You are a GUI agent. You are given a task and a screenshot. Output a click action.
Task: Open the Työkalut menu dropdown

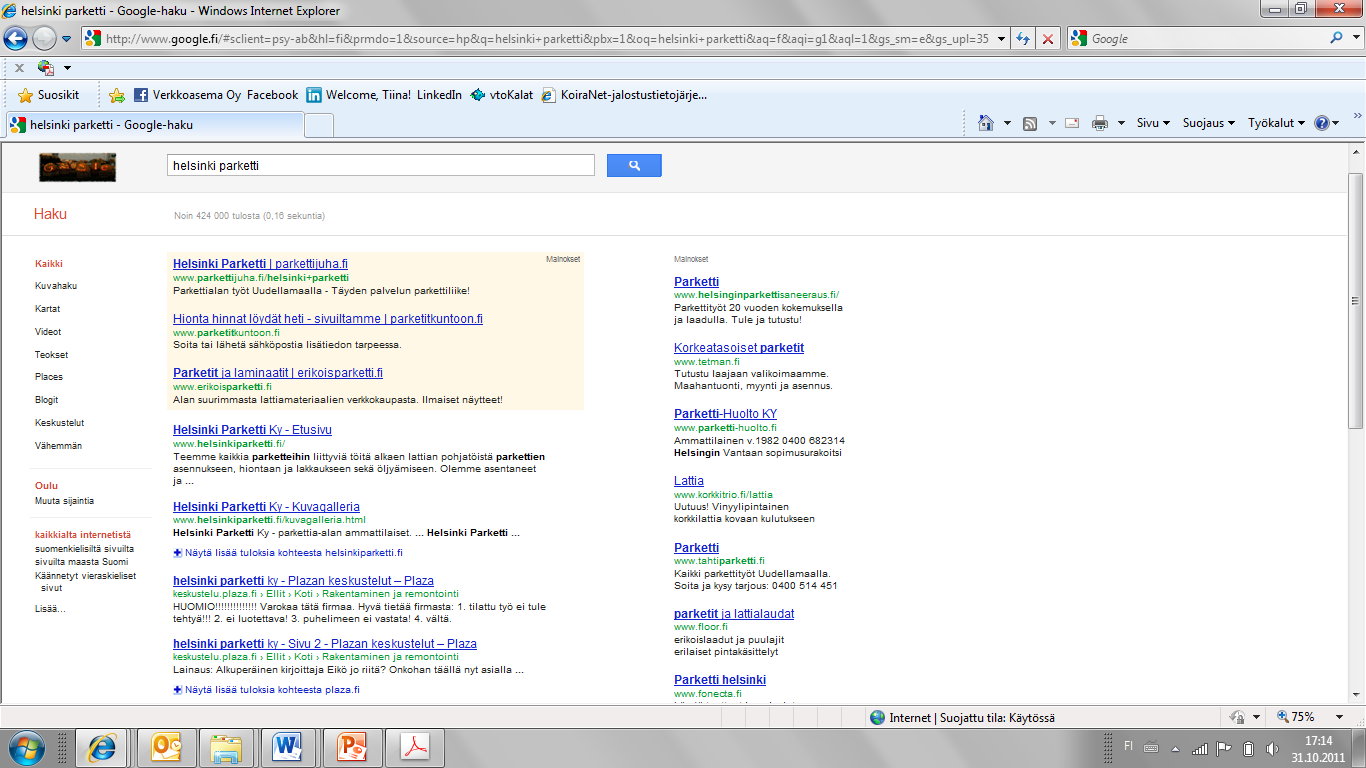pos(1276,123)
